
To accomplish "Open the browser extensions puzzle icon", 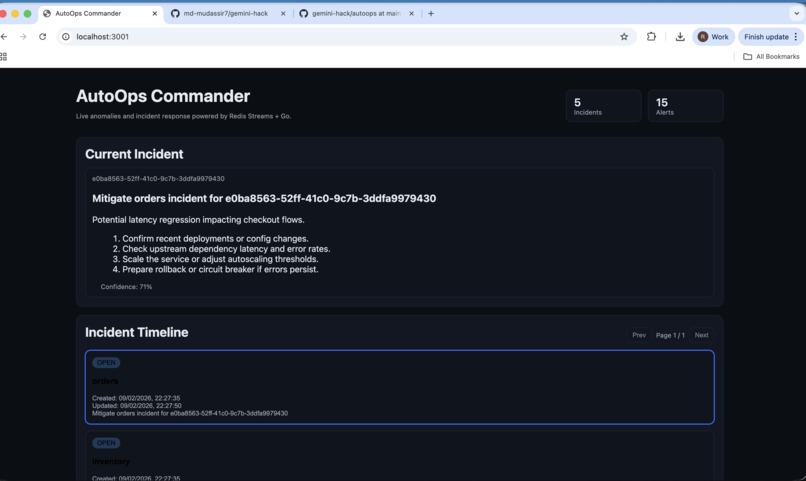I will pyautogui.click(x=651, y=36).
